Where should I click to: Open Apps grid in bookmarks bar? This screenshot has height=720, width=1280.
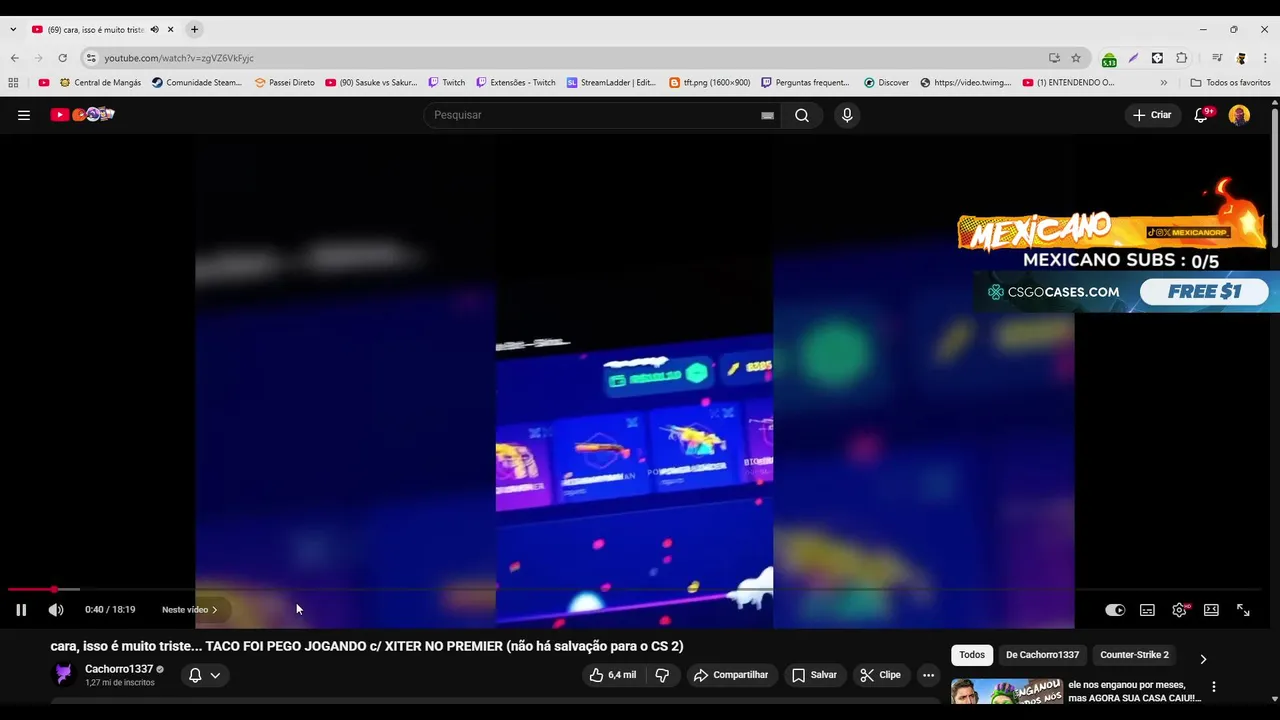13,83
